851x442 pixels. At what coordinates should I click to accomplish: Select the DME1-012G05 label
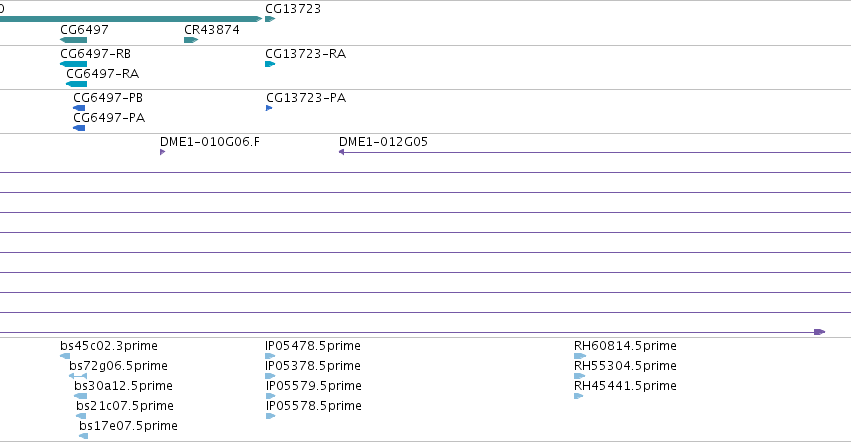click(383, 141)
